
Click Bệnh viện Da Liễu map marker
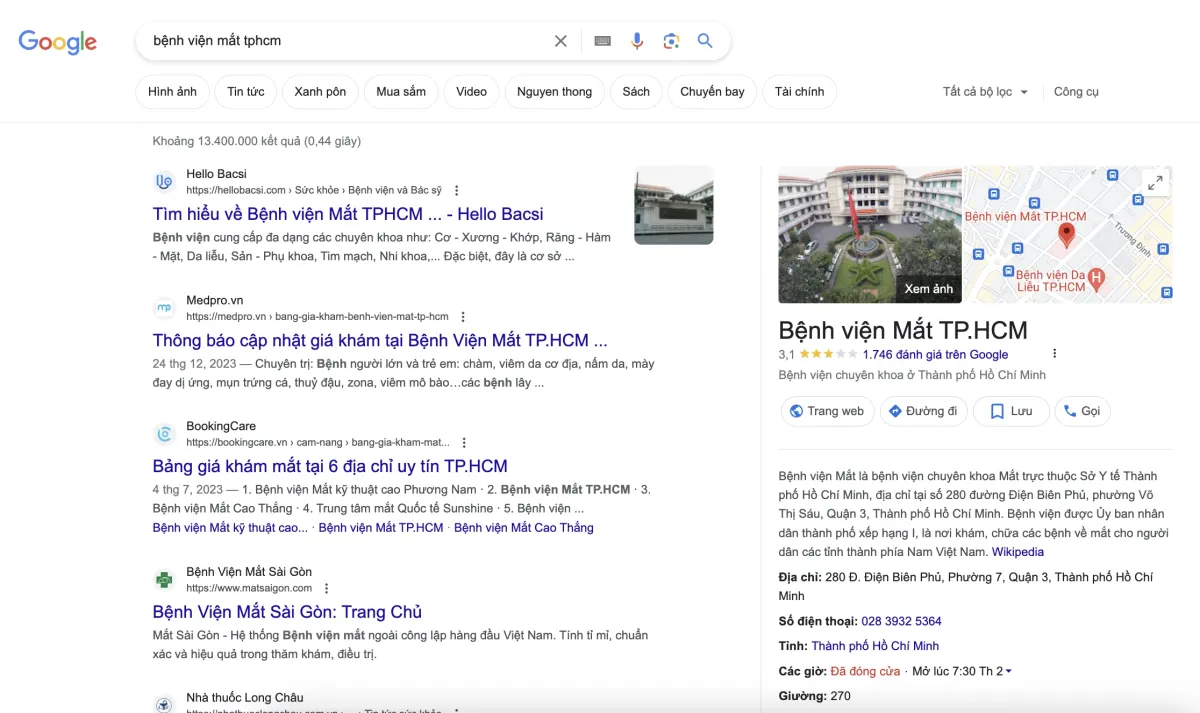1096,279
